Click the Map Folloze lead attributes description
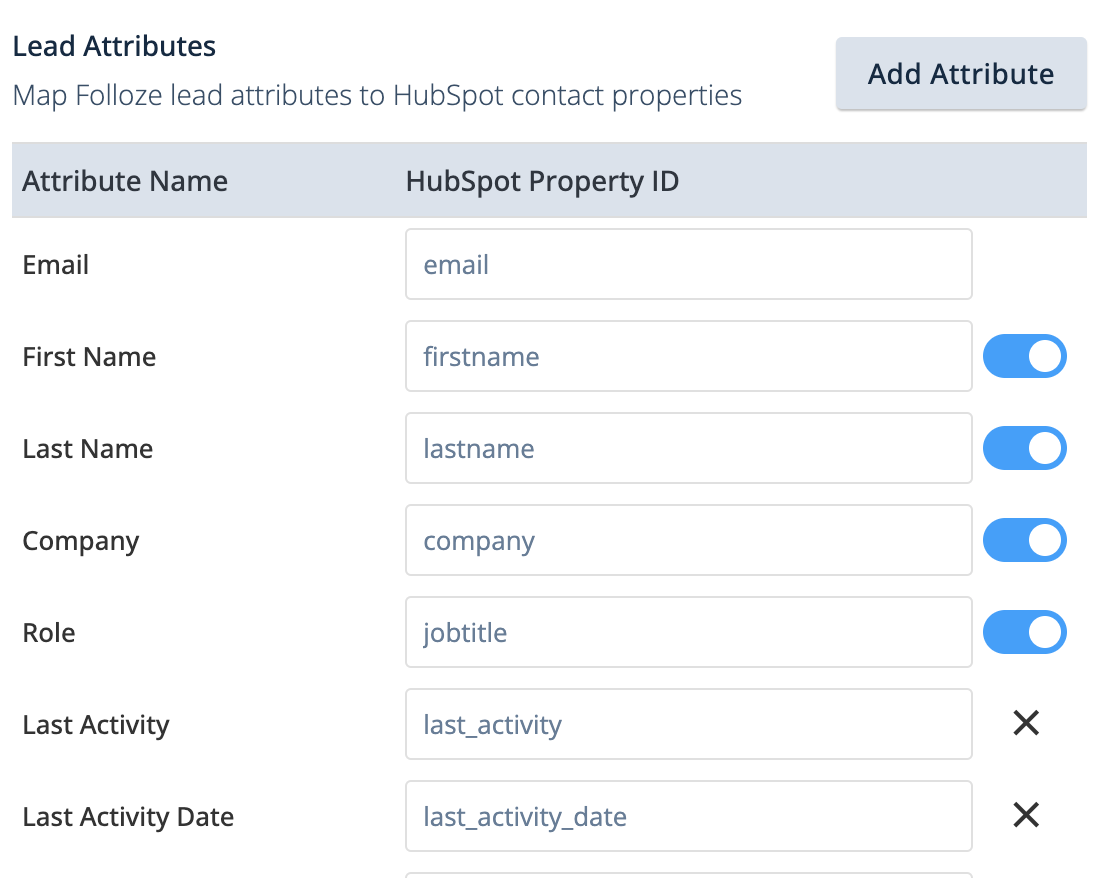1114x878 pixels. (377, 96)
